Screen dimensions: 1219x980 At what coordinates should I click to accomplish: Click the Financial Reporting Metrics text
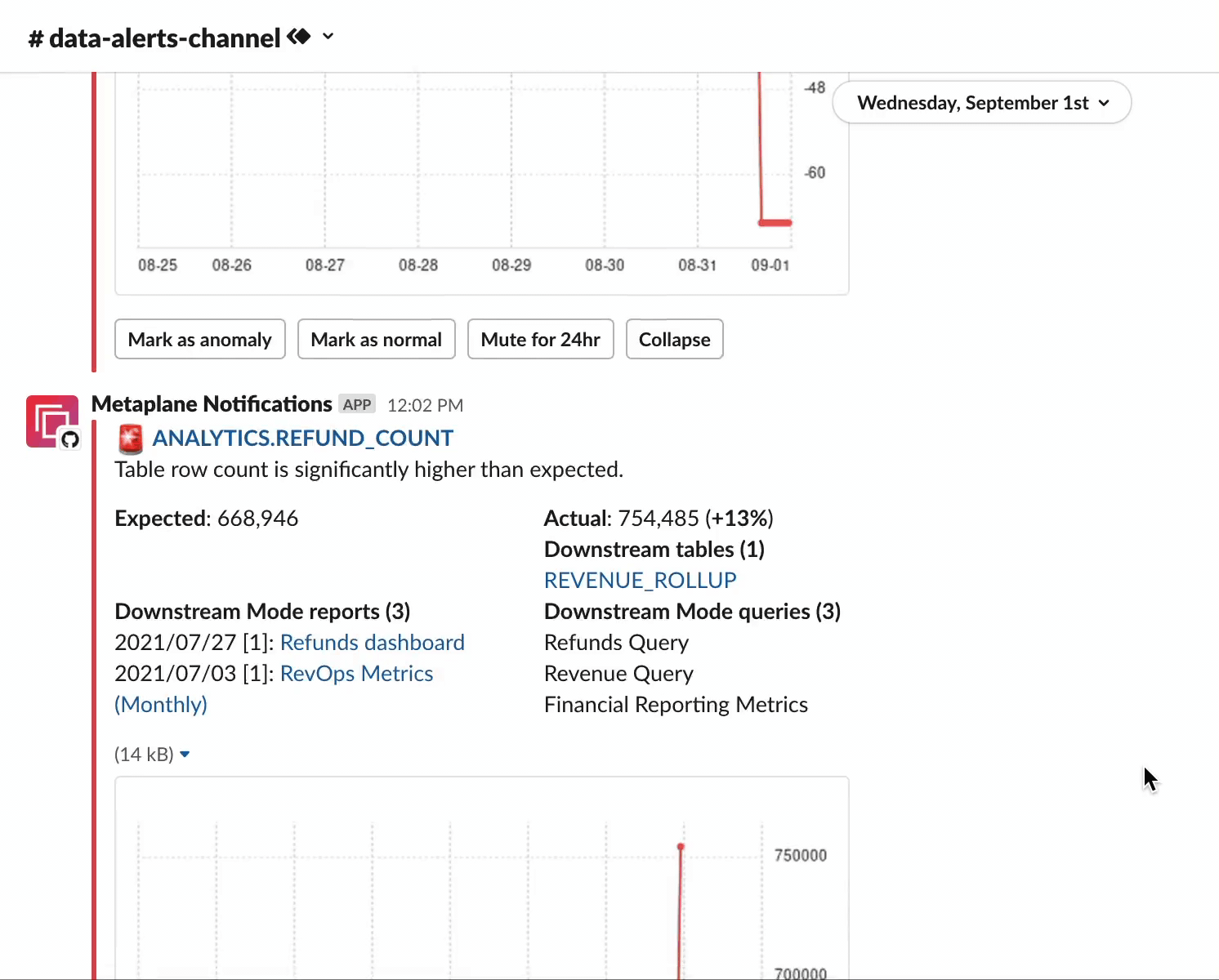(676, 705)
